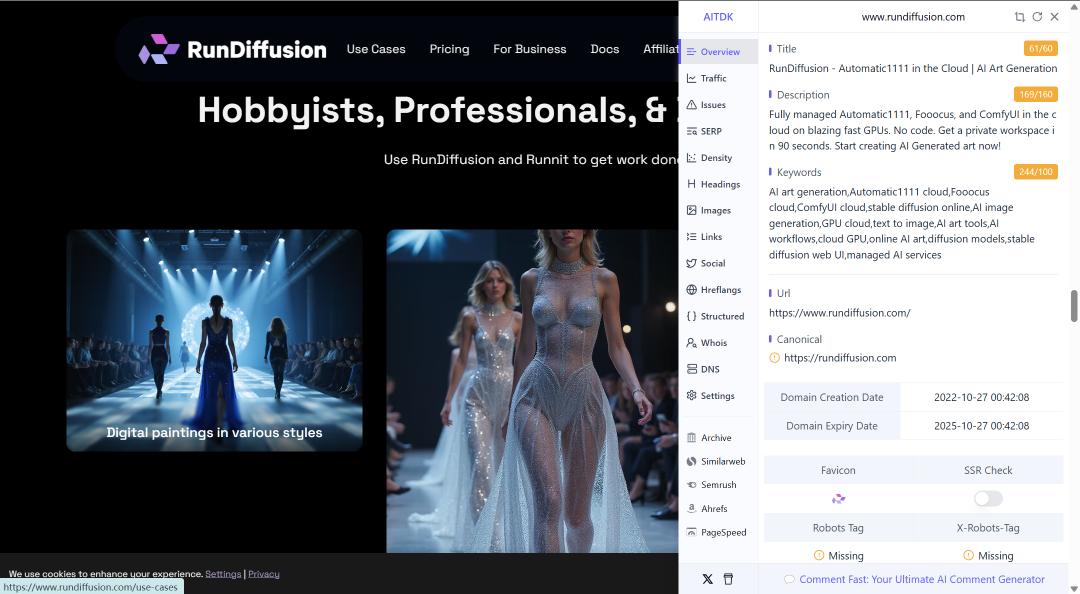Screen dimensions: 1080x594
Task: Click the 169/160 description length badge
Action: [x=1035, y=94]
